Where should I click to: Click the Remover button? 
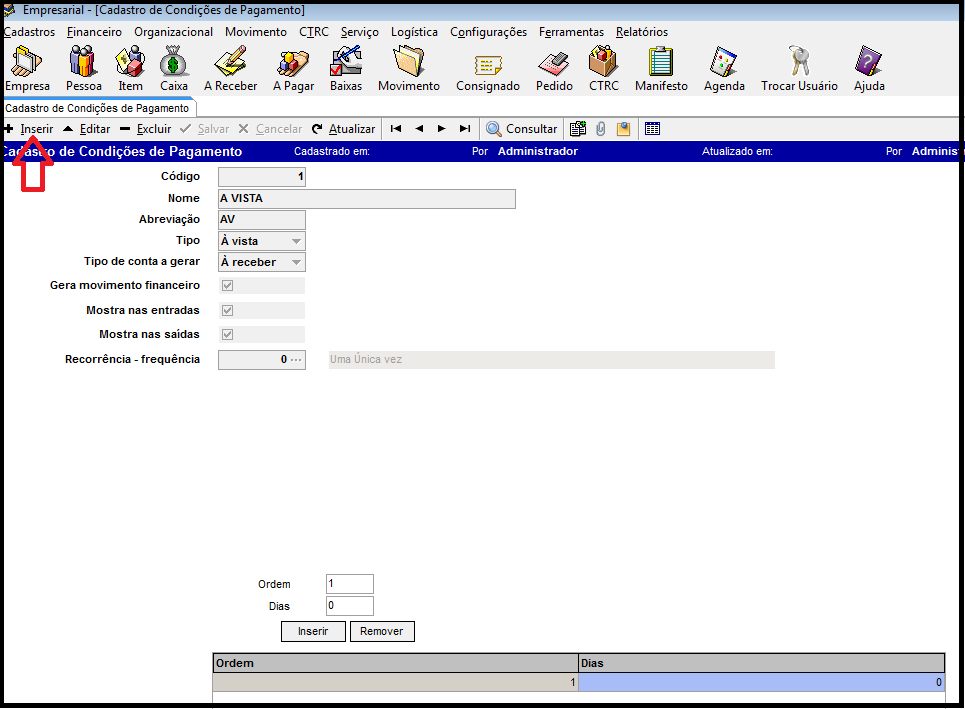tap(382, 632)
